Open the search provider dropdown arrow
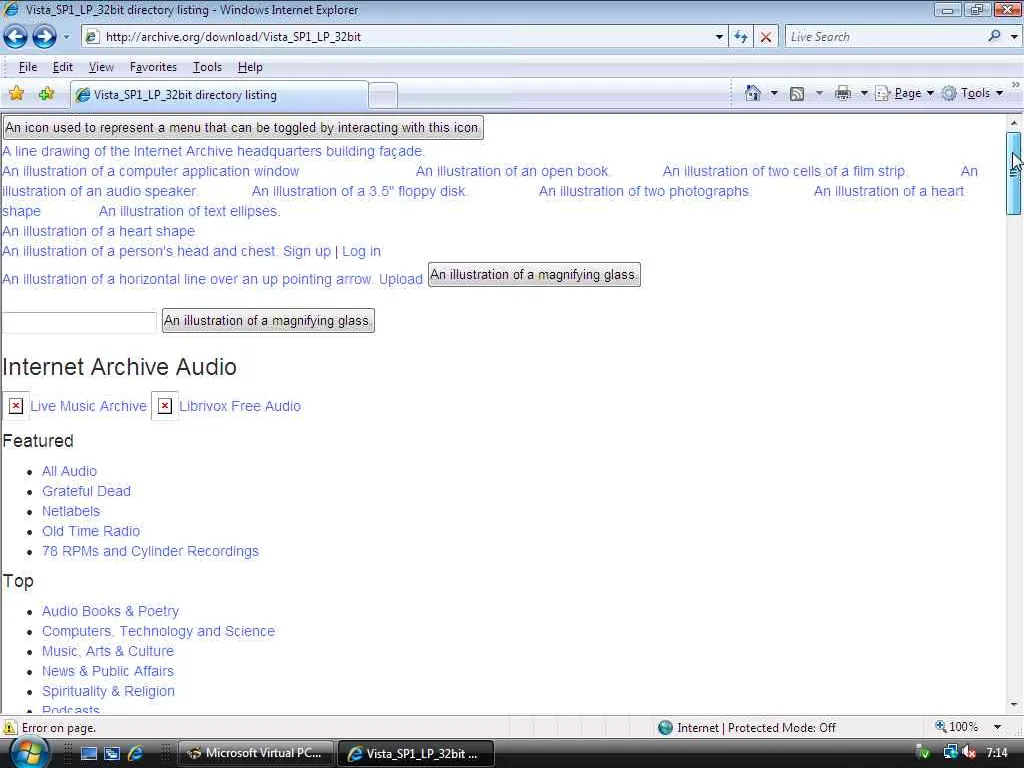This screenshot has height=768, width=1024. [x=1014, y=37]
